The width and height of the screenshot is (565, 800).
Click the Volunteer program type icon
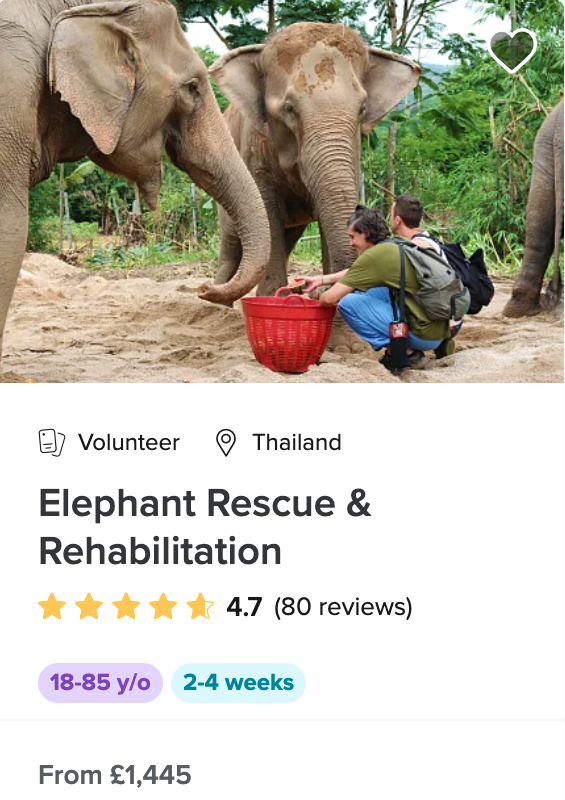point(52,442)
